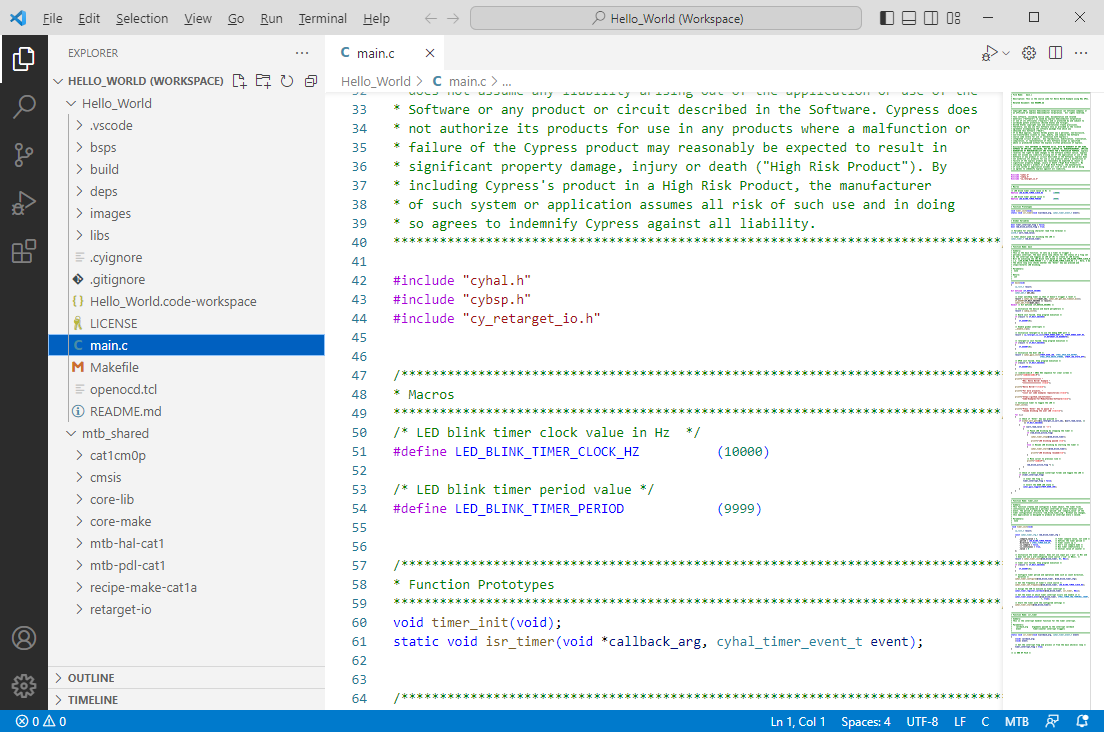Split the editor to the right
The height and width of the screenshot is (732, 1104).
pos(1055,53)
